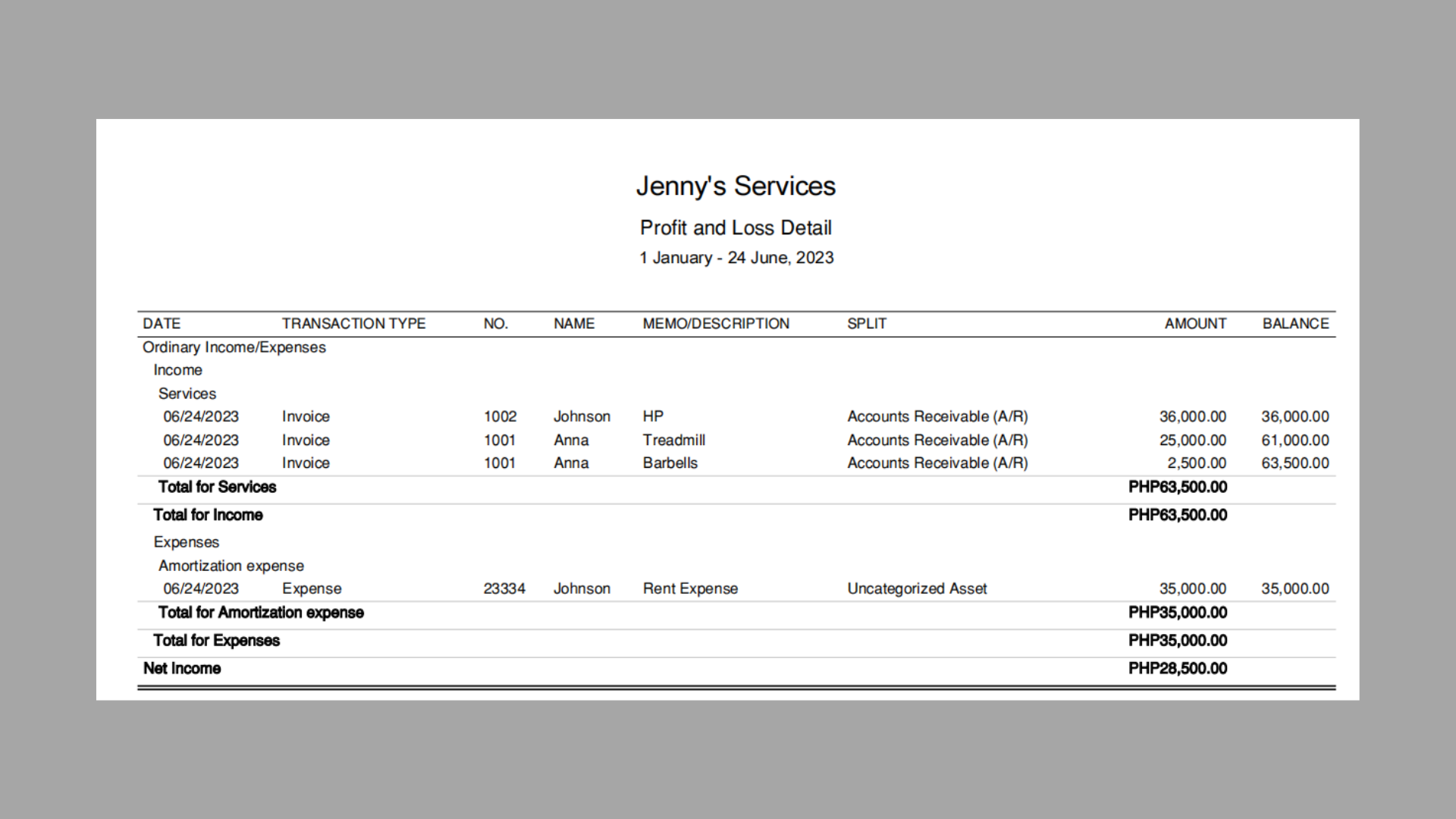Click the Jenny's Services report title

coord(735,186)
